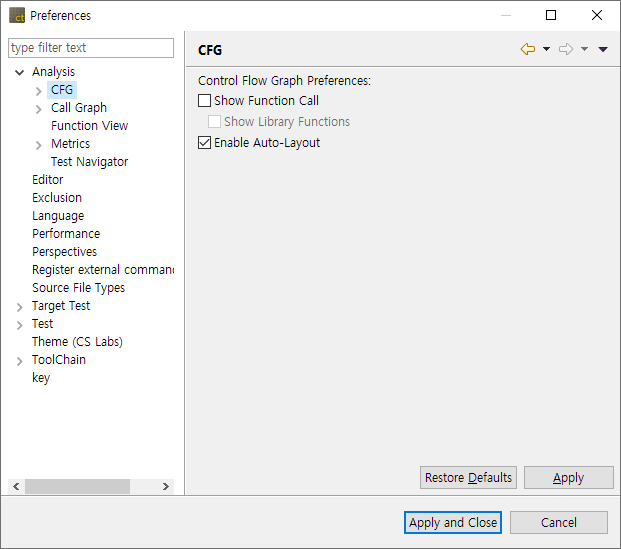
Task: Collapse the Analysis tree node
Action: point(20,72)
